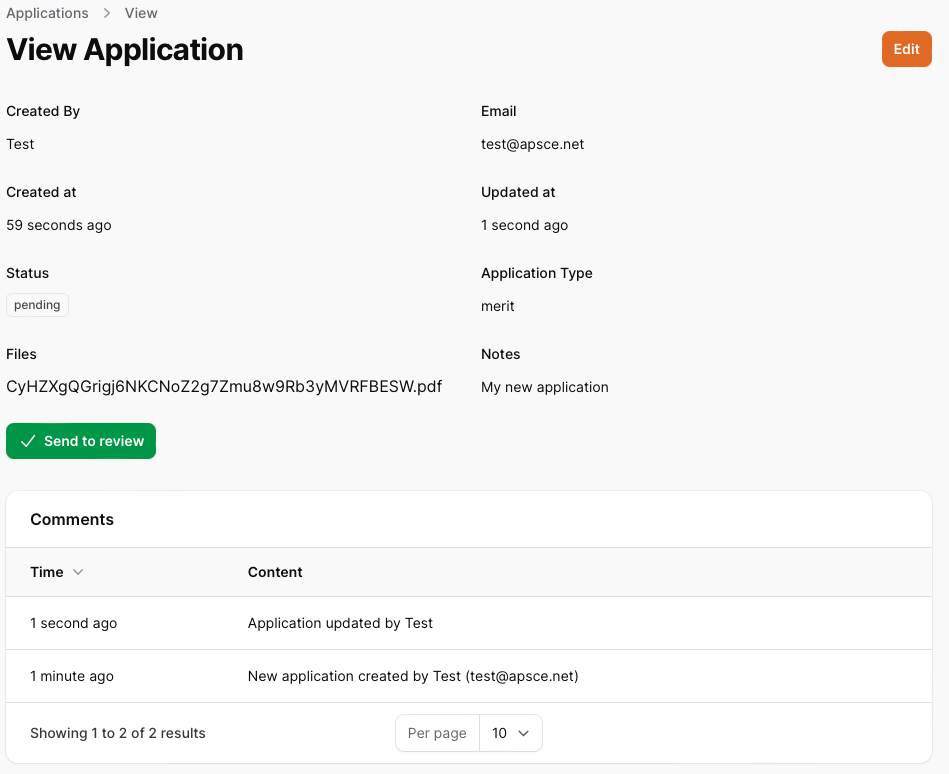
Task: Open the Per page selector showing 10
Action: coord(511,732)
